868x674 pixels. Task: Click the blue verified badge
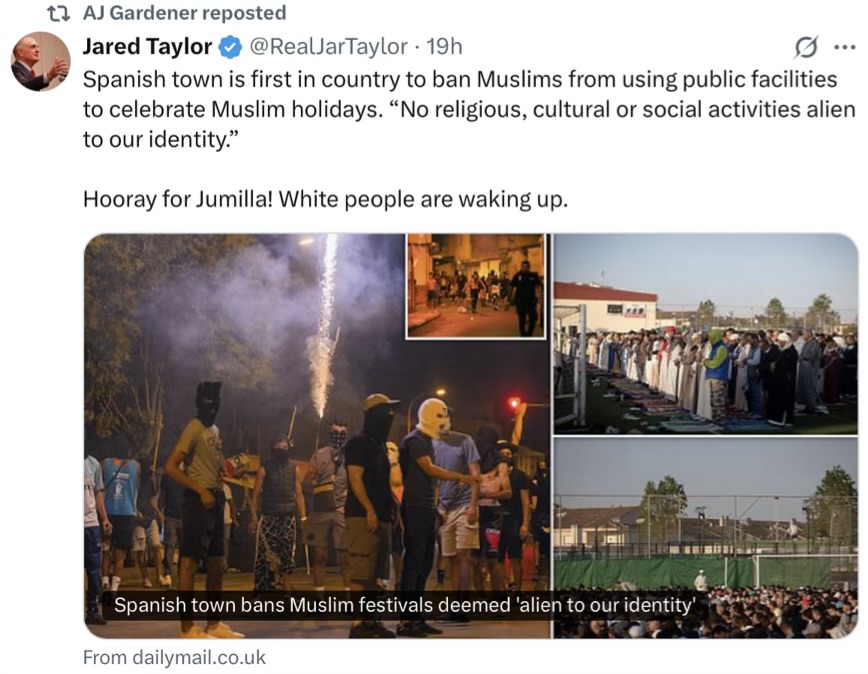(x=230, y=47)
